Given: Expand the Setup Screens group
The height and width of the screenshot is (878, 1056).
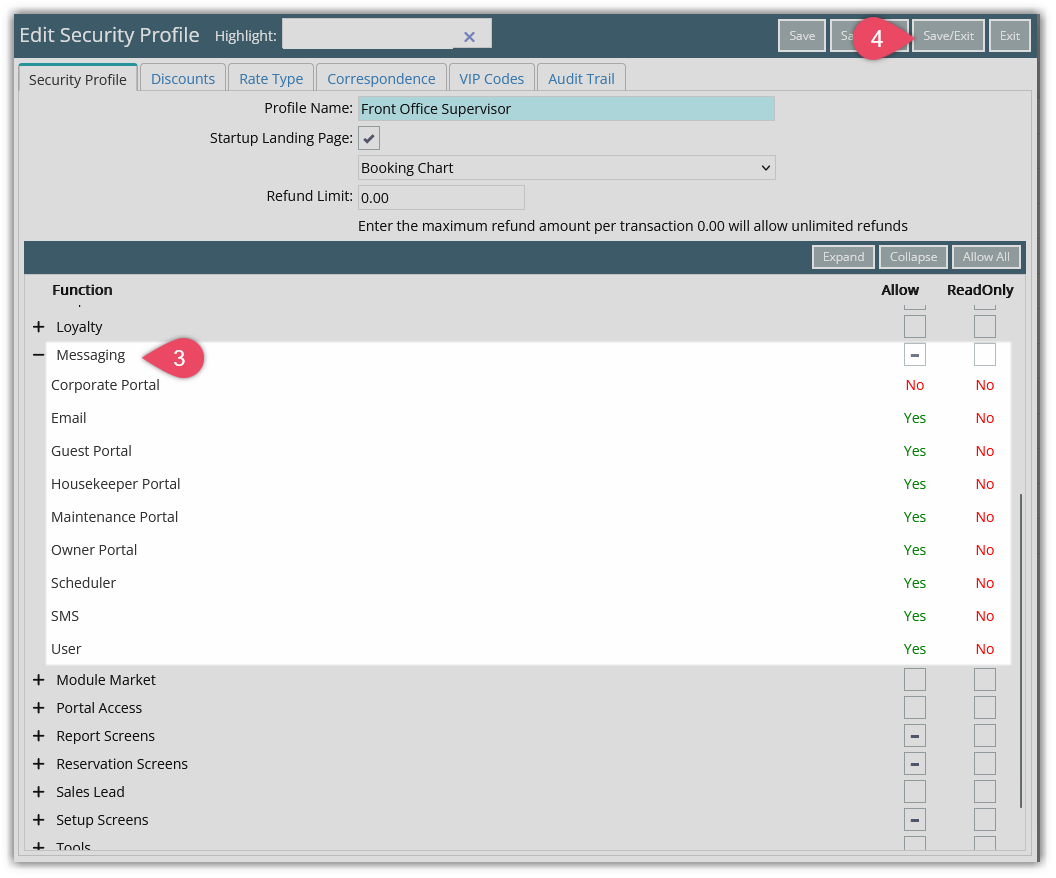Looking at the screenshot, I should pyautogui.click(x=38, y=820).
